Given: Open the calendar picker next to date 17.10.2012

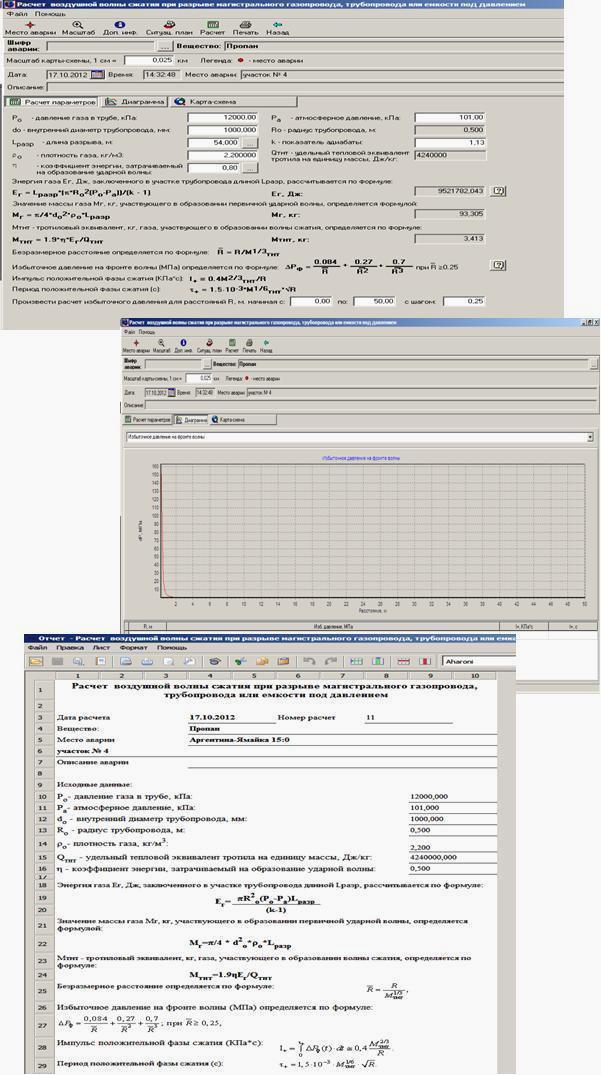Looking at the screenshot, I should click(97, 74).
